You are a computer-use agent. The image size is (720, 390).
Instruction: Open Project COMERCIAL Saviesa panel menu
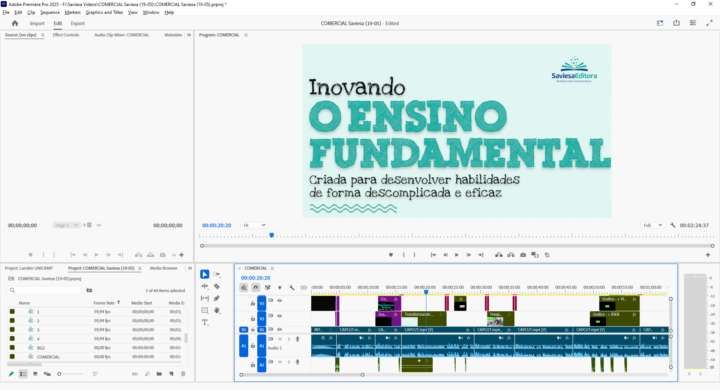point(140,268)
